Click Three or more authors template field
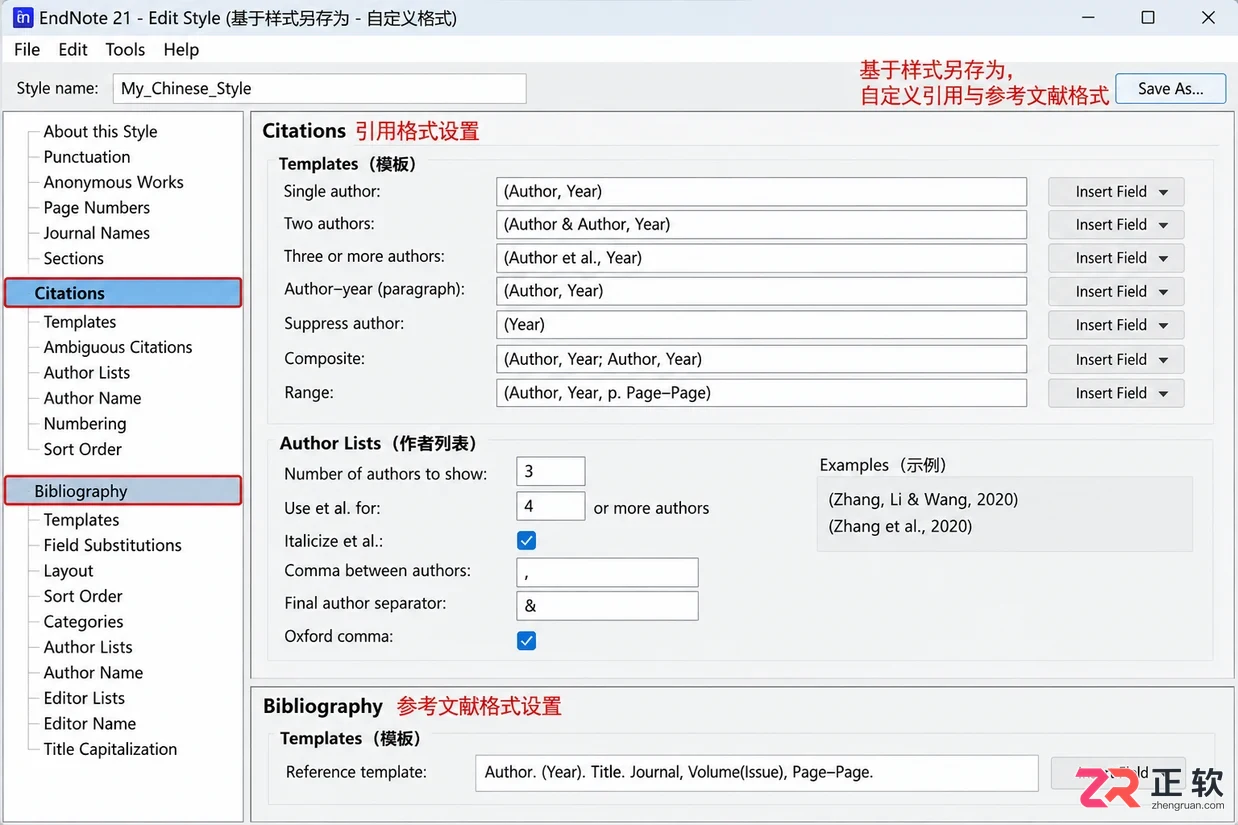 click(x=761, y=258)
